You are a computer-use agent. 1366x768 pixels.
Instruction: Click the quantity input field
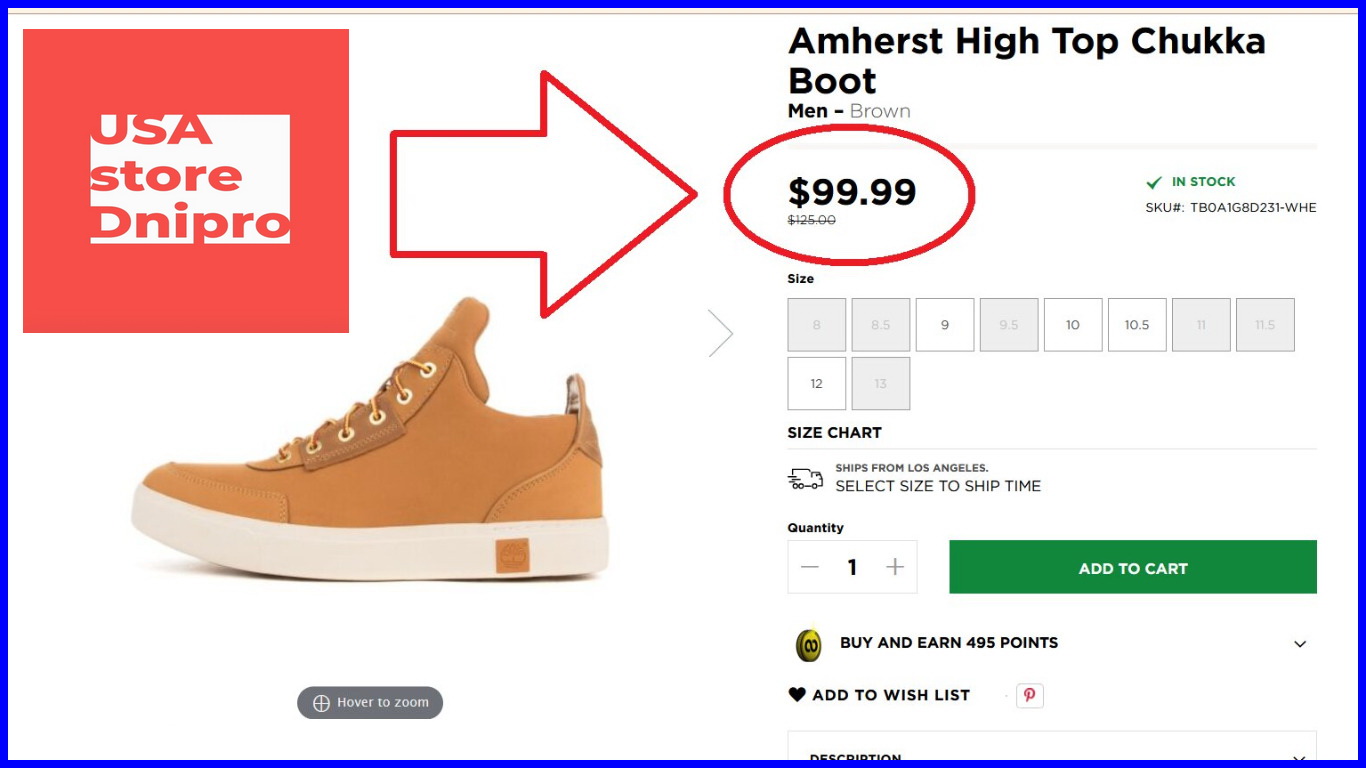(x=852, y=568)
